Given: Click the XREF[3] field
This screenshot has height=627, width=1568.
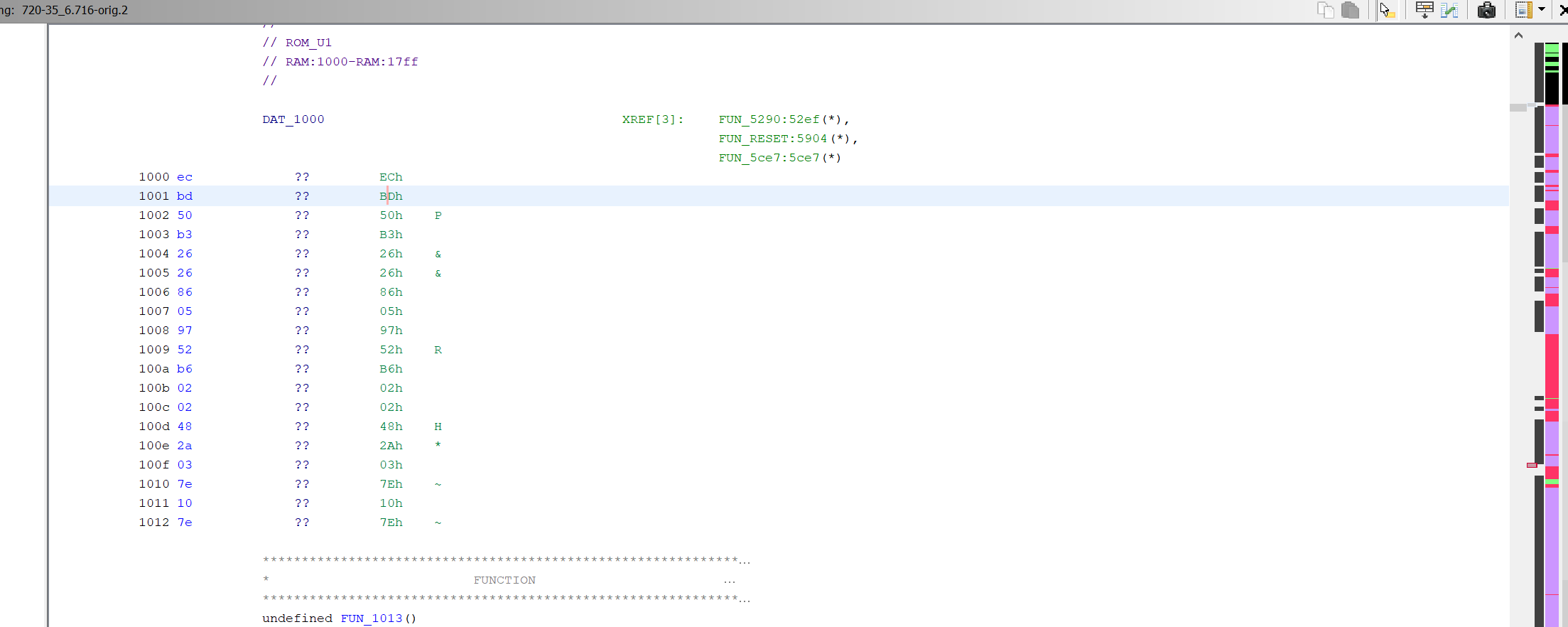Looking at the screenshot, I should (x=652, y=119).
